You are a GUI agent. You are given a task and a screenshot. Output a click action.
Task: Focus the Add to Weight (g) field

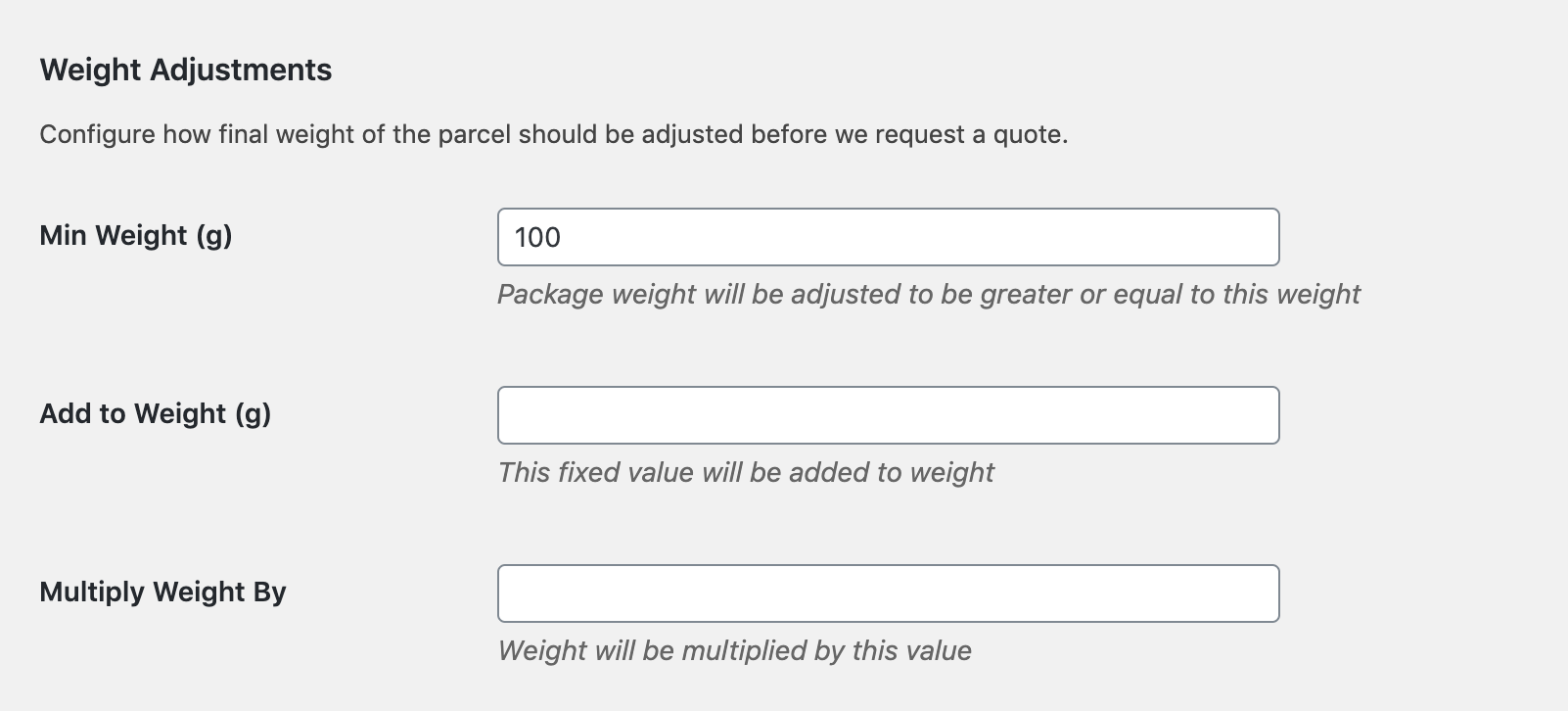[x=887, y=415]
